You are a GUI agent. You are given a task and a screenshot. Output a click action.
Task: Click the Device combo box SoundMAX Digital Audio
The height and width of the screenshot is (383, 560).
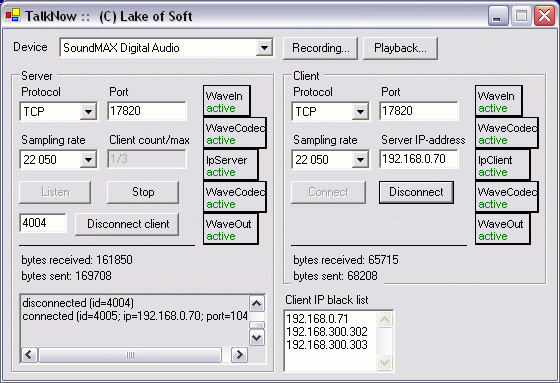coord(166,48)
